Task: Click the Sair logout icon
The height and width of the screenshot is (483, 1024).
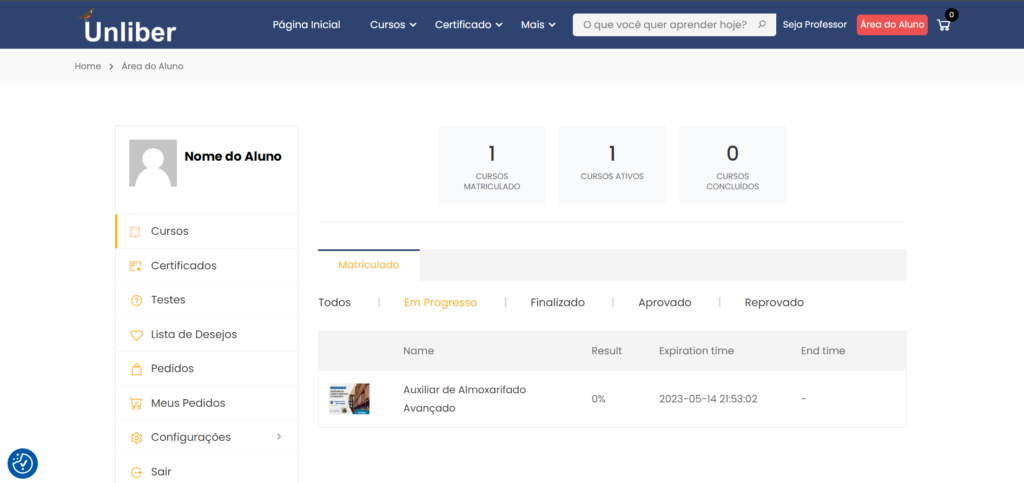Action: (136, 472)
